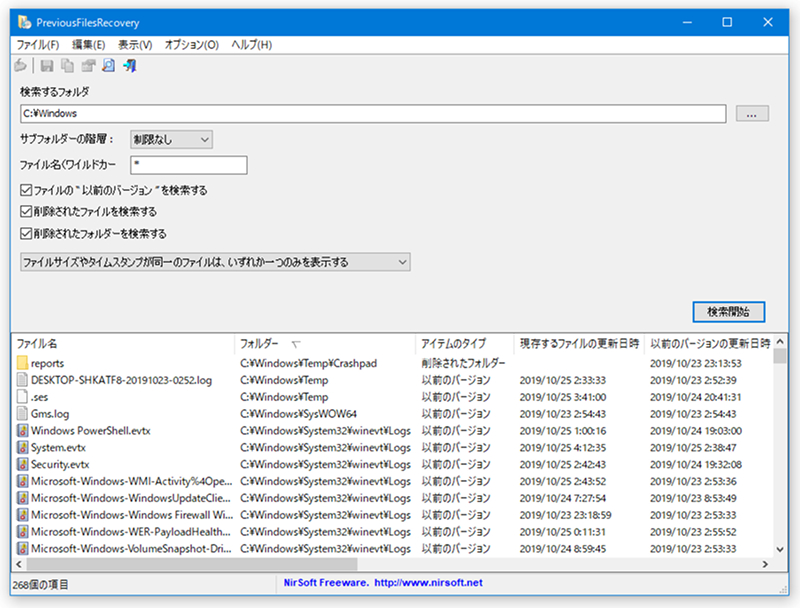Sort by 以前のバージョンの更新日時 column

710,344
